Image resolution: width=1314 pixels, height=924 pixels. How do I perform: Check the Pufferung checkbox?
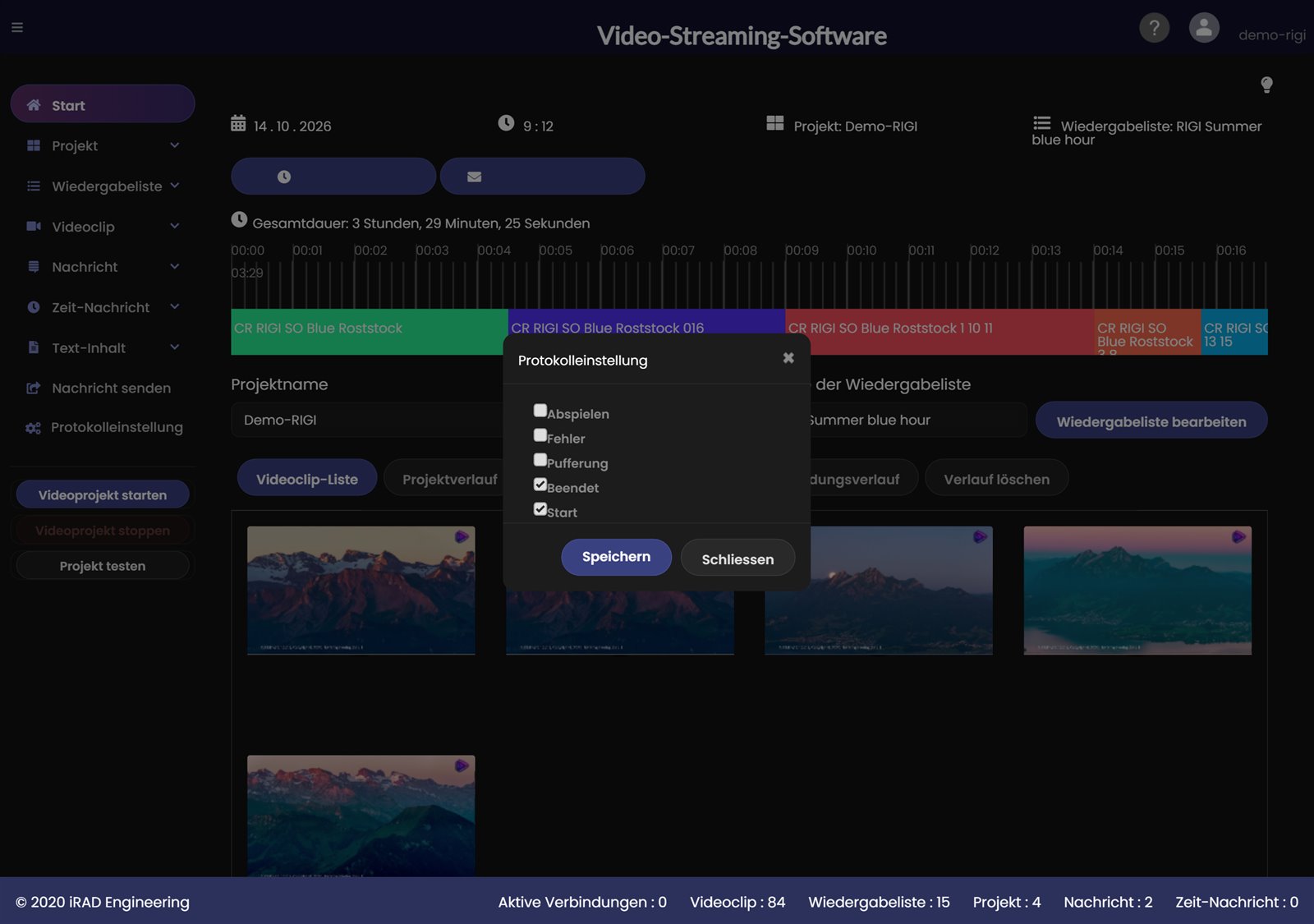click(x=540, y=460)
